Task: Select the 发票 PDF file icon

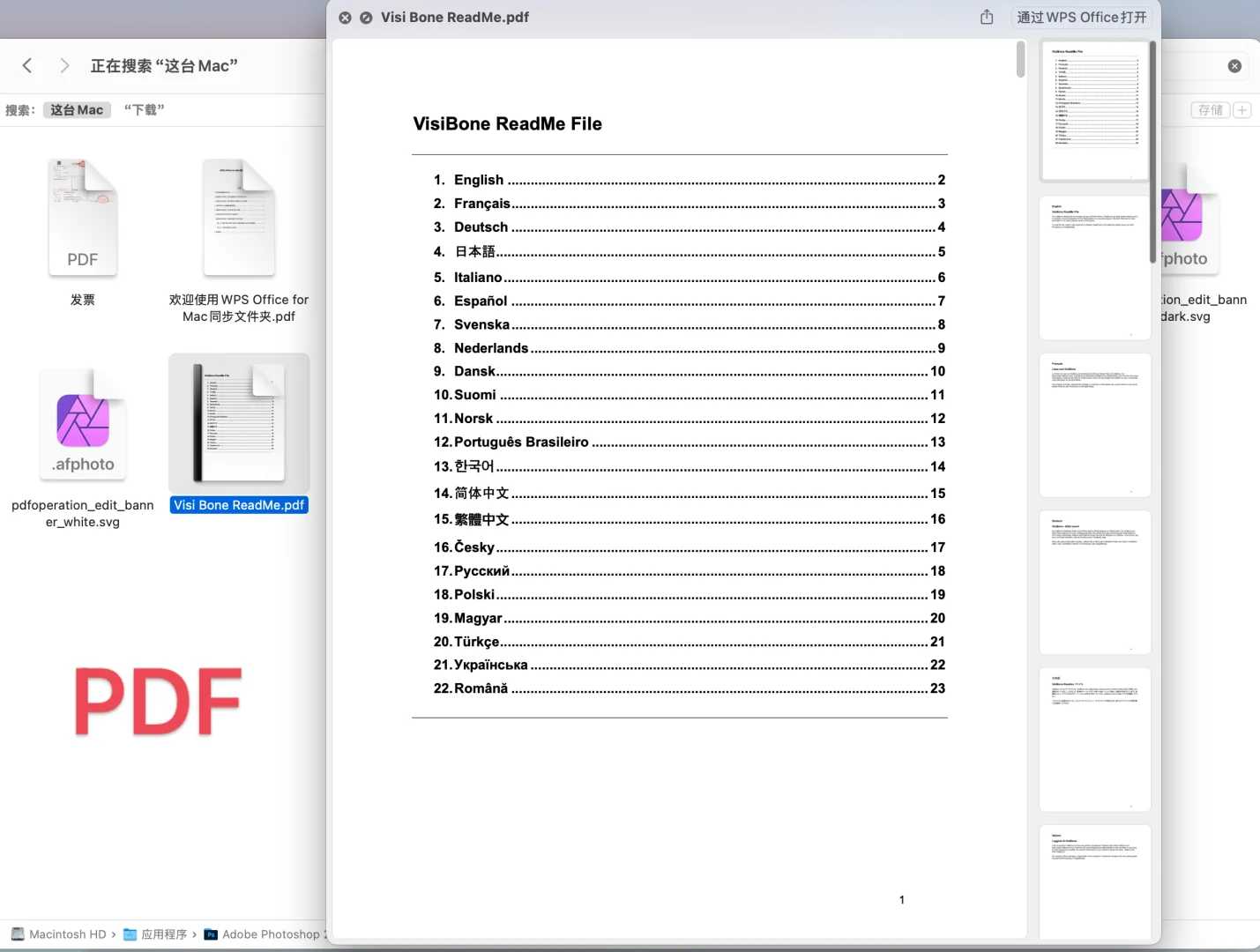Action: point(83,218)
